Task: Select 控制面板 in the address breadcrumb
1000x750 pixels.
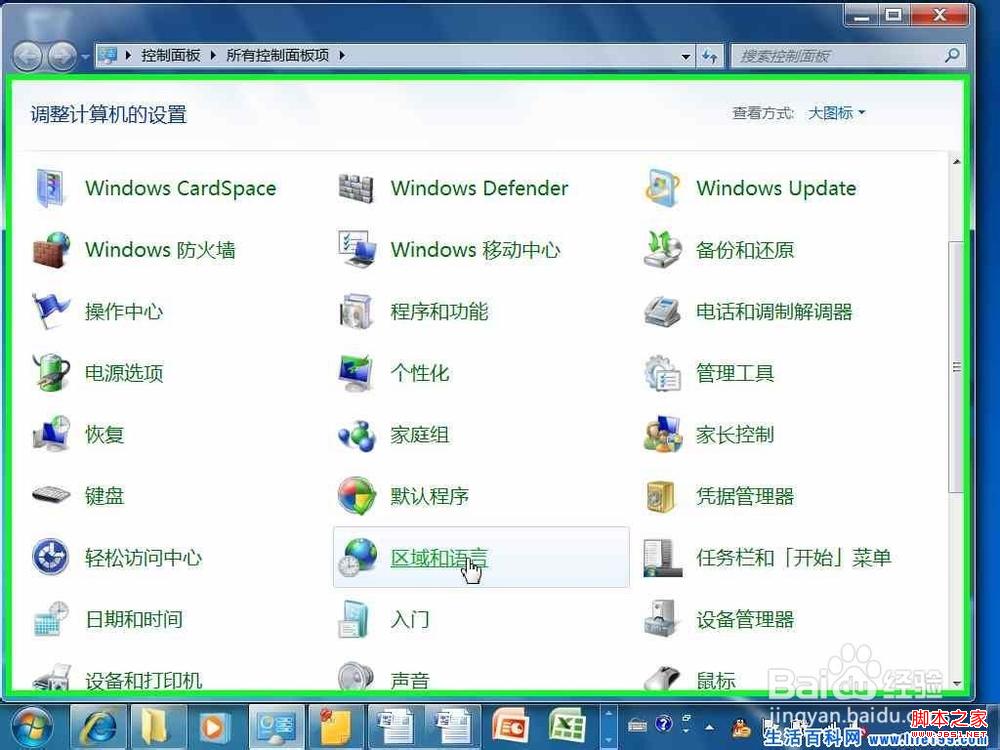Action: pos(171,56)
